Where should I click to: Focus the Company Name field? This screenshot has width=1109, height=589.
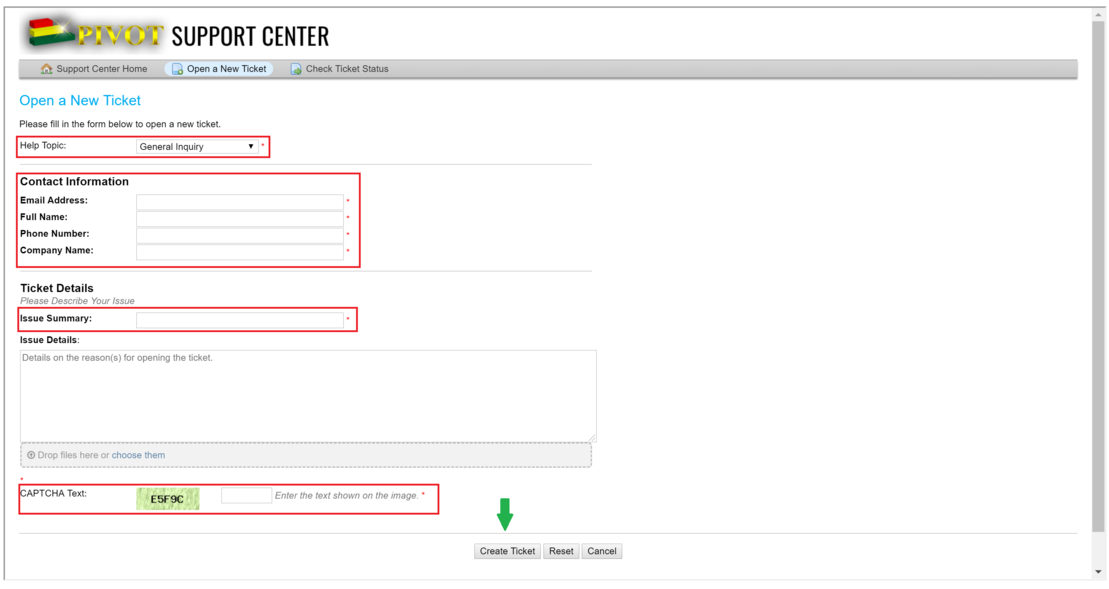pos(240,252)
